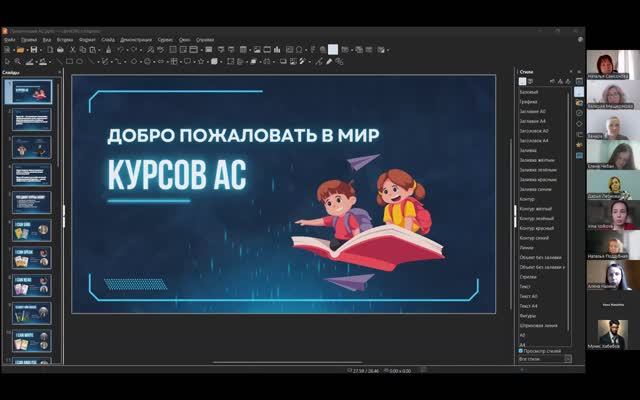The image size is (640, 400).
Task: Toggle the Master Slide view icon
Action: (209, 50)
